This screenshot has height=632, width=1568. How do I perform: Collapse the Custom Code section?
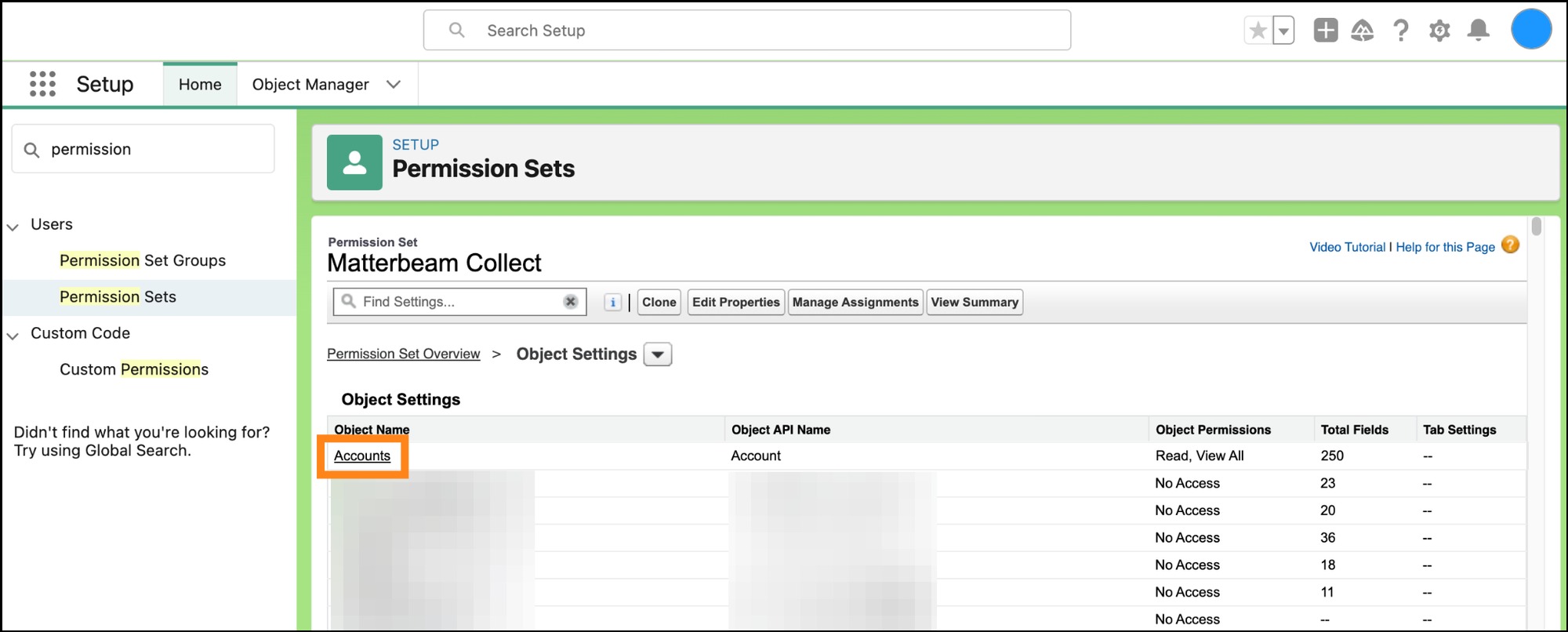tap(13, 336)
